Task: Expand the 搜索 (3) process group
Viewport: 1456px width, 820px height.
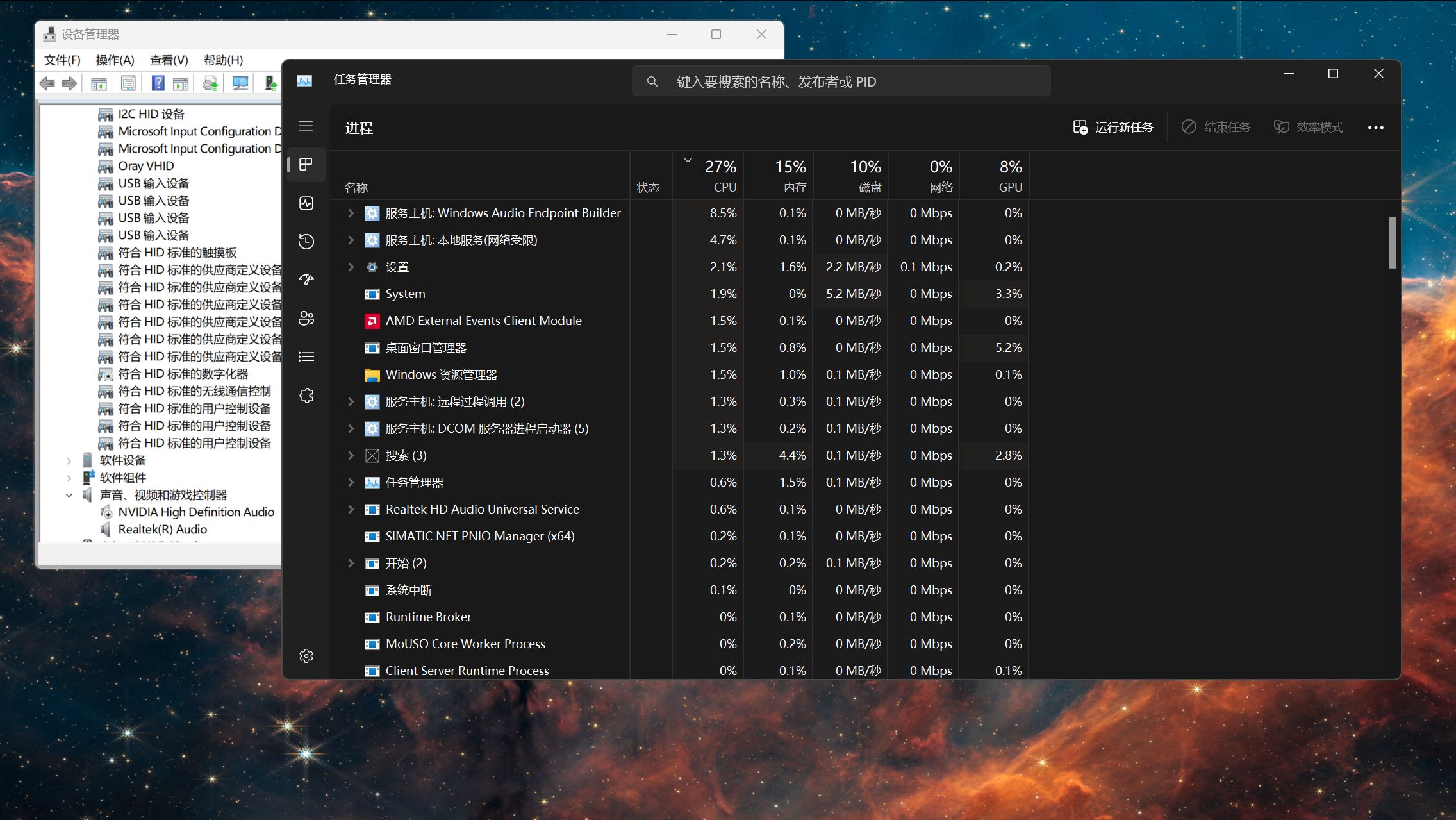Action: click(351, 455)
